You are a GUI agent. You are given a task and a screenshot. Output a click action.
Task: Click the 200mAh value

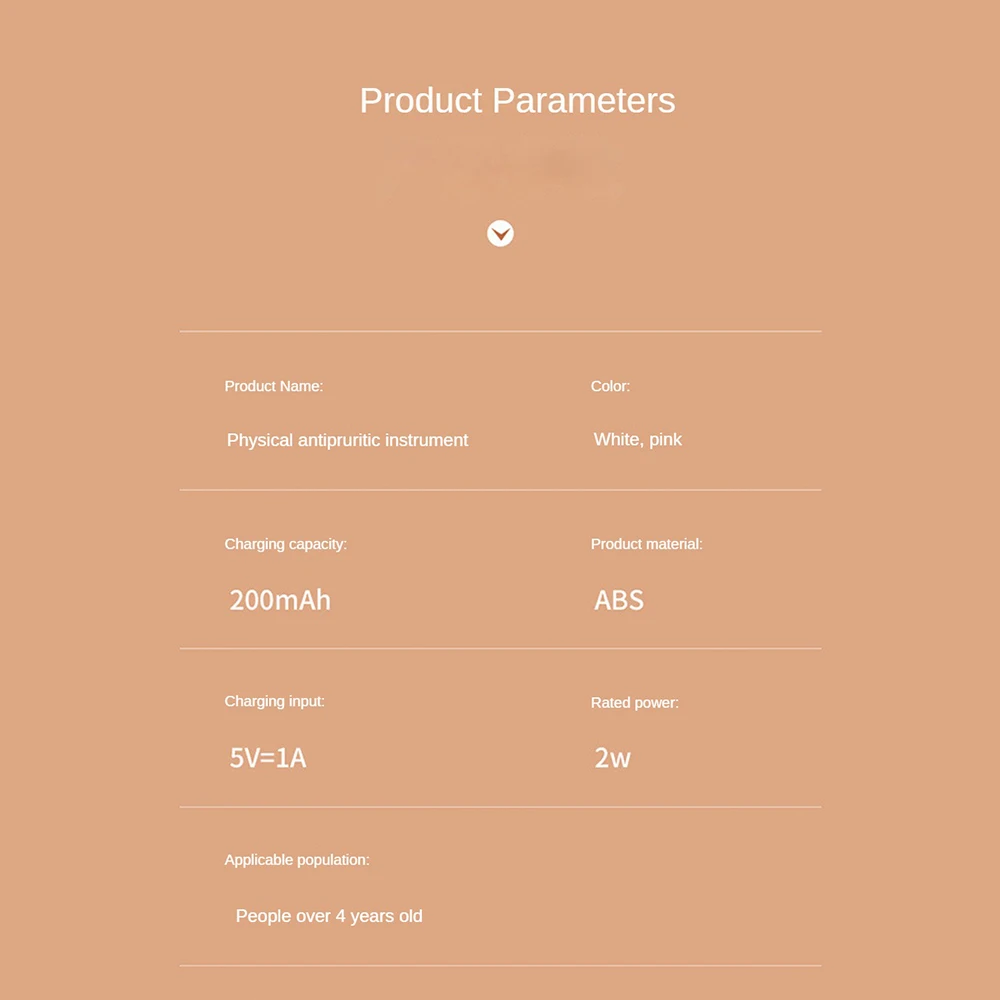tap(280, 600)
